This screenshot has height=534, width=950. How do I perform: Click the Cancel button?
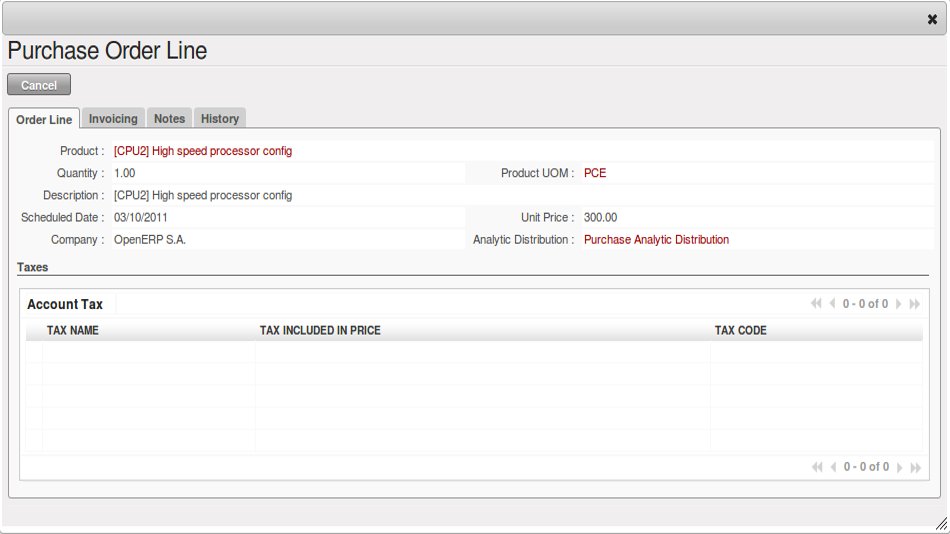(39, 85)
